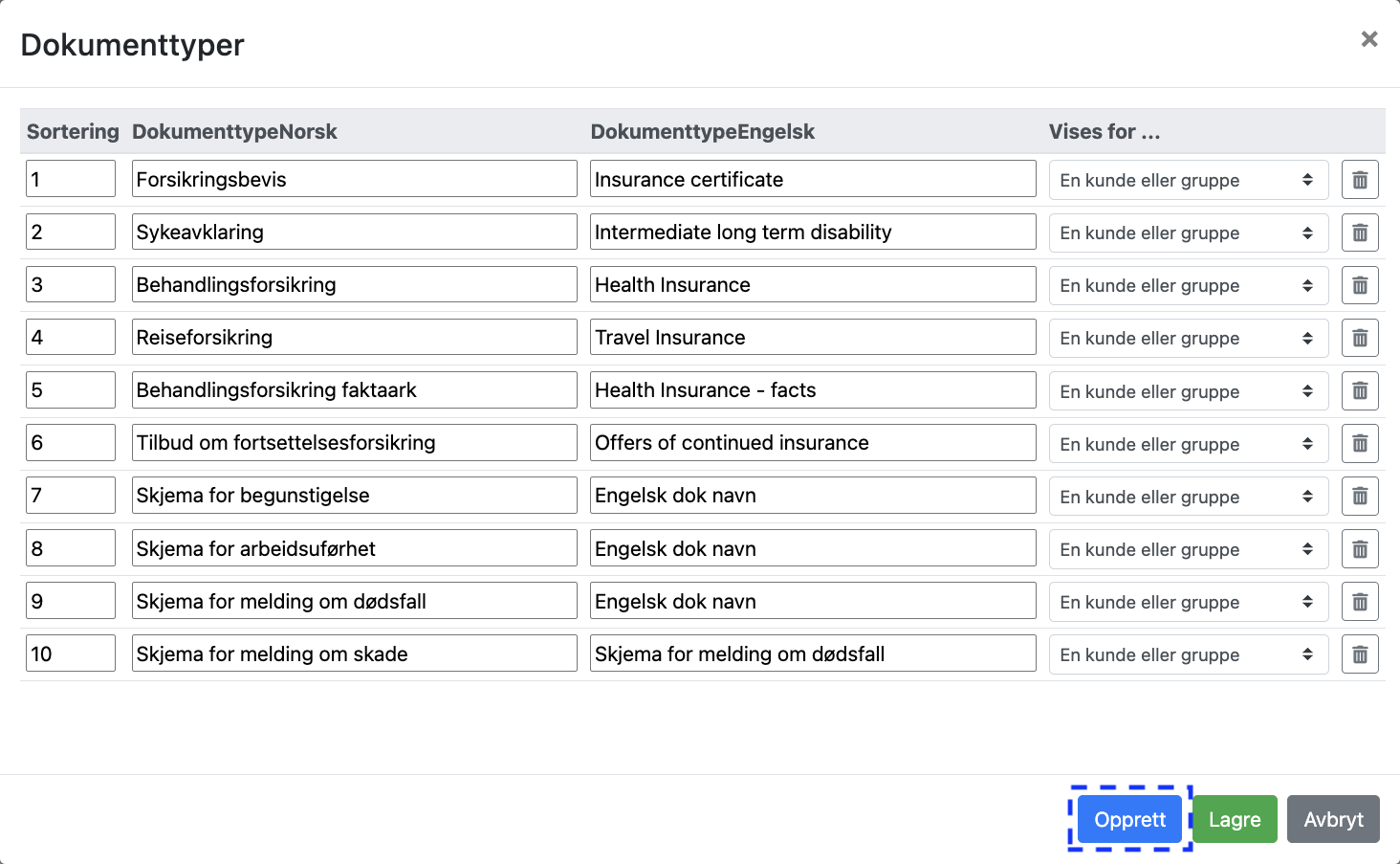Cancel with the Avbryt button
Image resolution: width=1400 pixels, height=864 pixels.
coord(1333,819)
